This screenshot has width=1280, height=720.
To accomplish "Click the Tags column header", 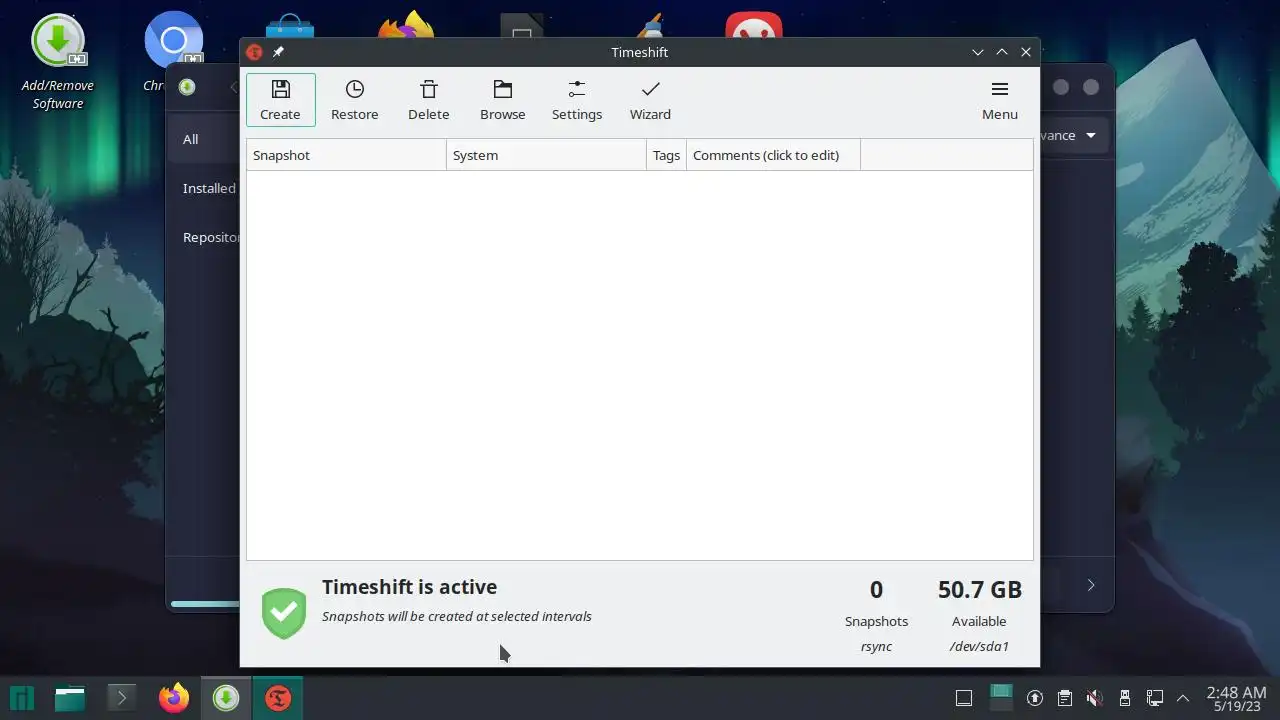I will point(666,155).
